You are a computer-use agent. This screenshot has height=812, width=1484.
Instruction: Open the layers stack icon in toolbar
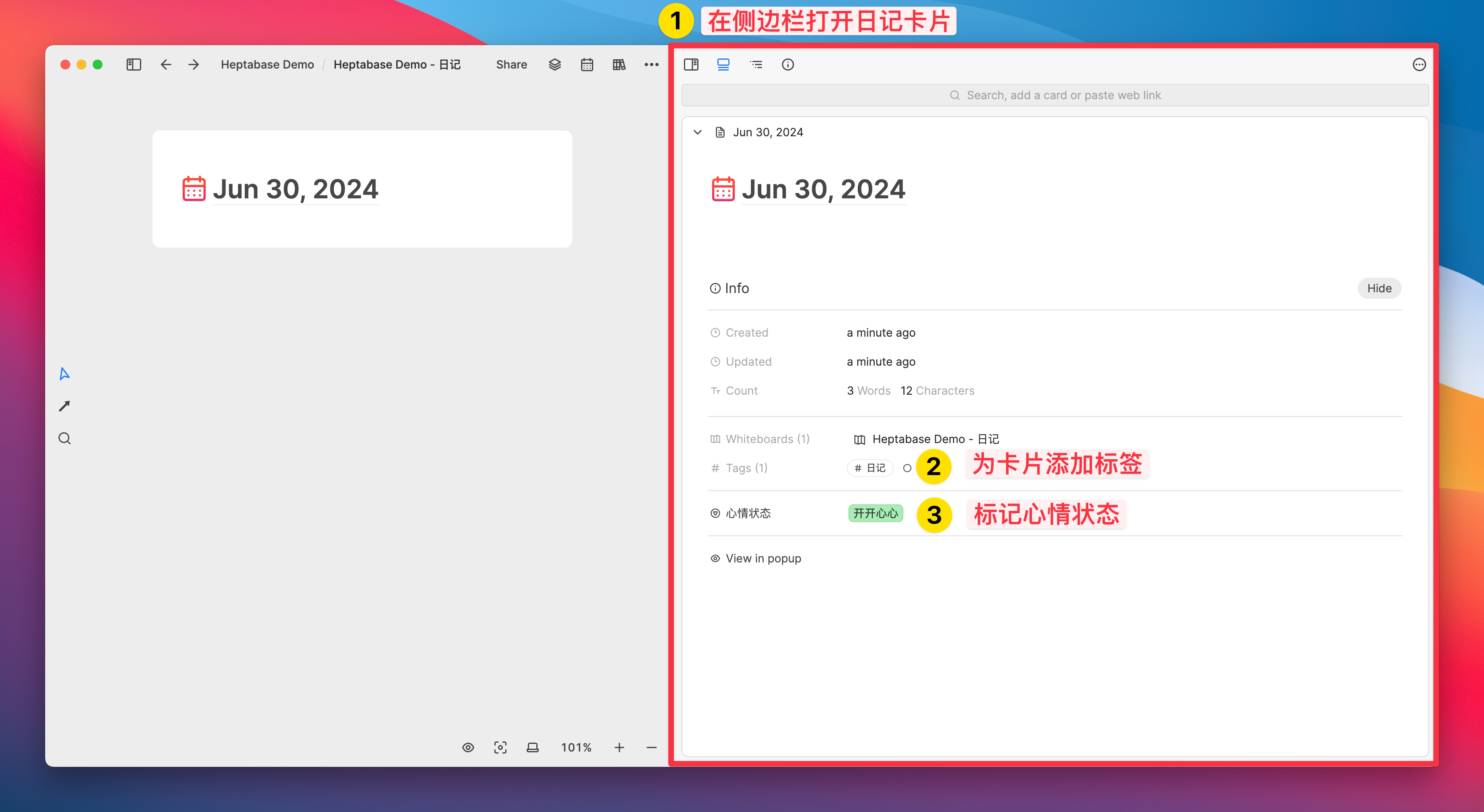[x=555, y=65]
